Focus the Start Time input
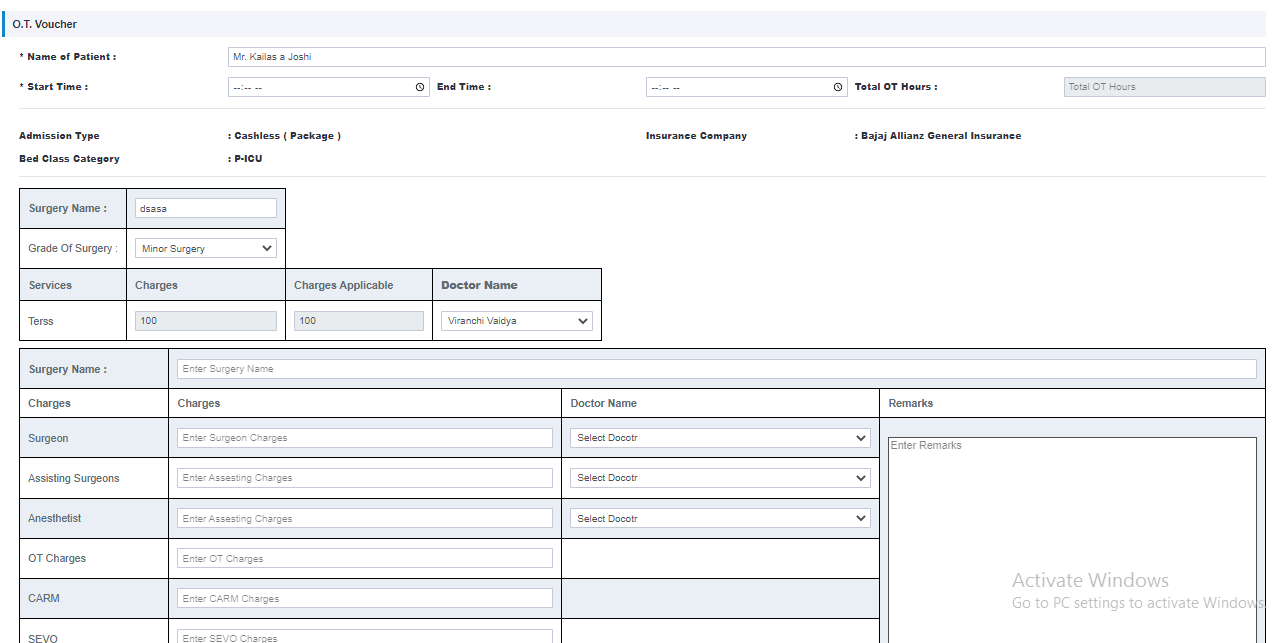This screenshot has height=643, width=1280. pyautogui.click(x=329, y=87)
